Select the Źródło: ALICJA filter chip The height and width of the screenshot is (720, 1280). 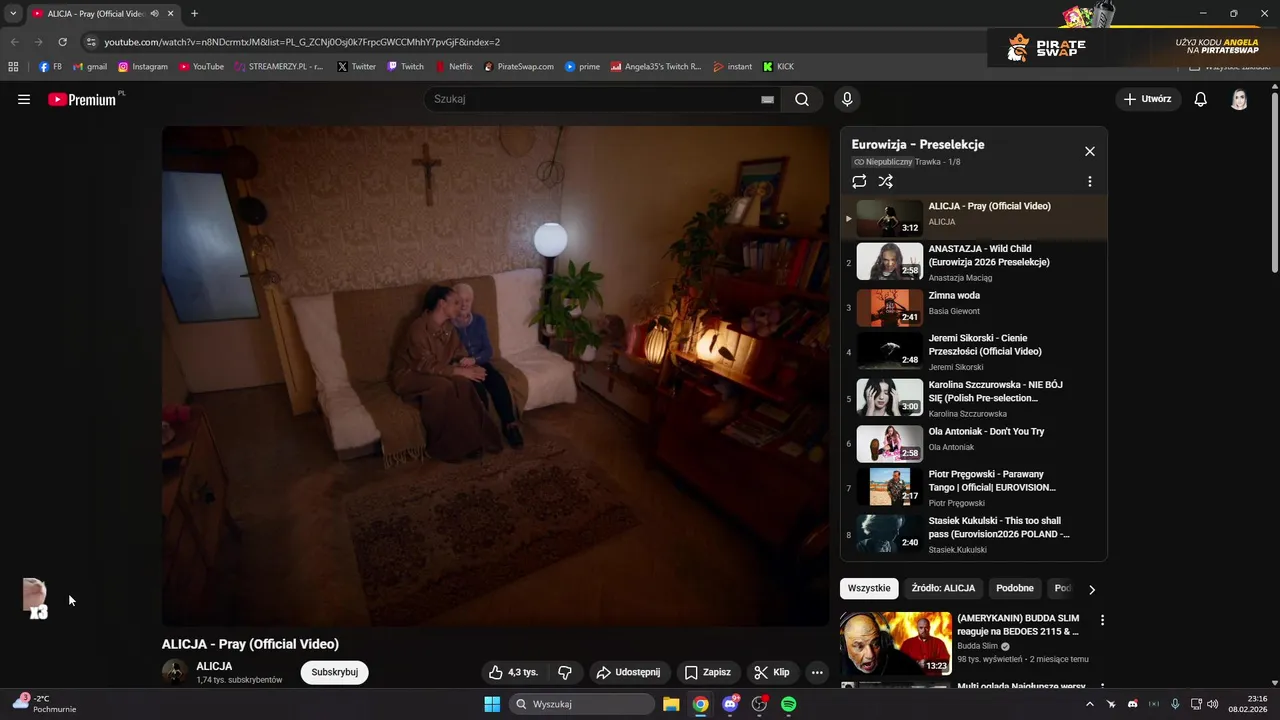click(x=943, y=588)
